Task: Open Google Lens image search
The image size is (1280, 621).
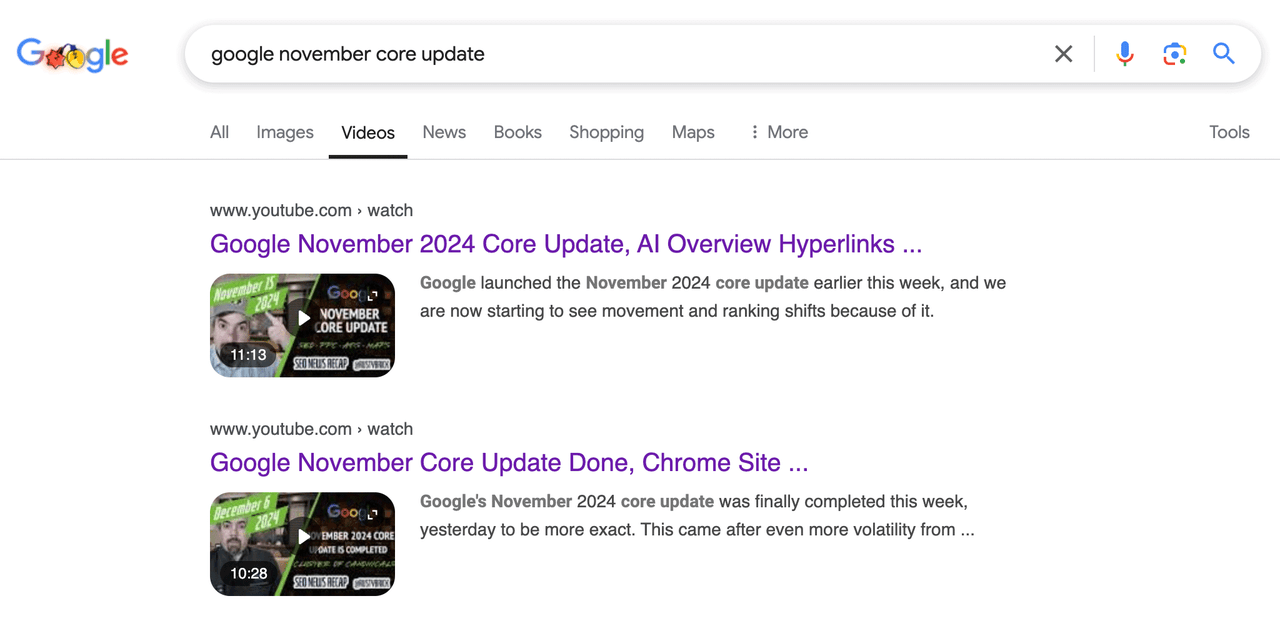Action: 1174,54
